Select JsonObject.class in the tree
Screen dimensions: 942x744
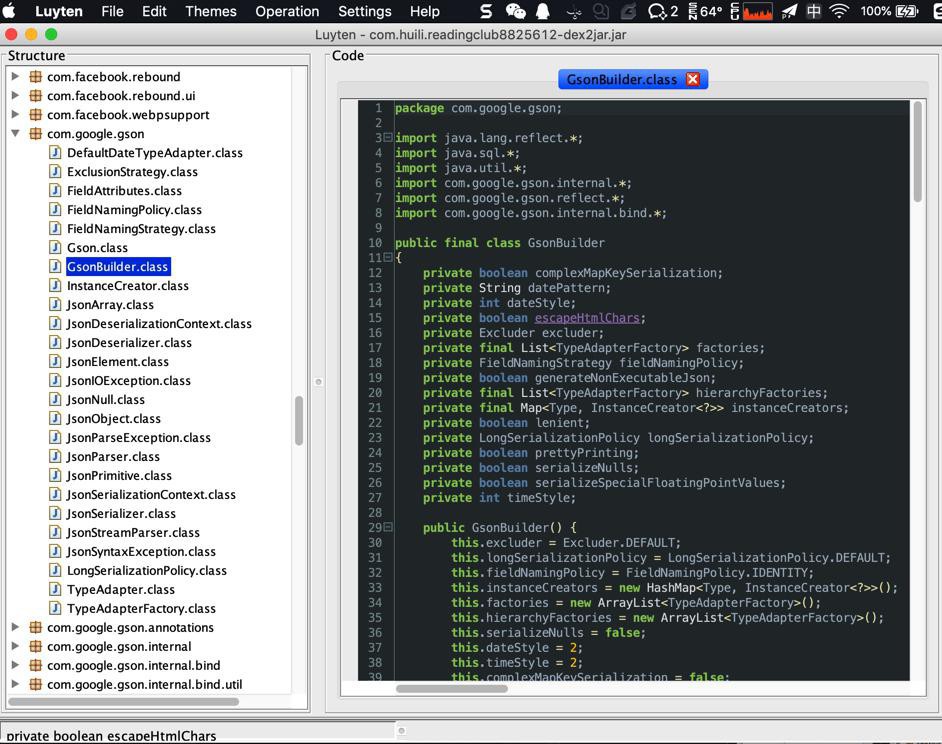click(113, 419)
